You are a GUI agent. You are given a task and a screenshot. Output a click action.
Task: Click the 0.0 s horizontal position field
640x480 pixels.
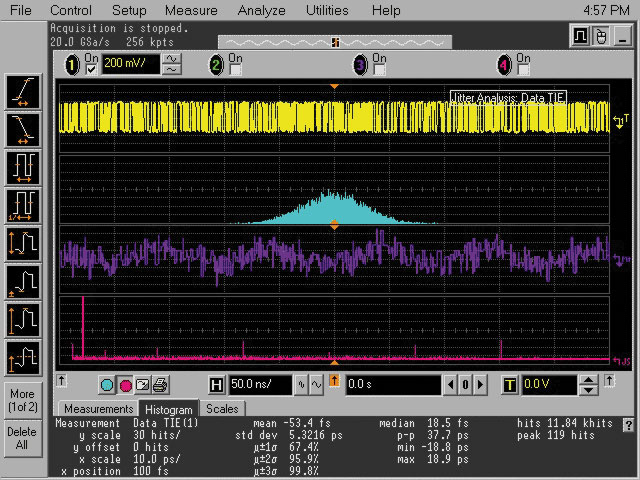coord(393,385)
